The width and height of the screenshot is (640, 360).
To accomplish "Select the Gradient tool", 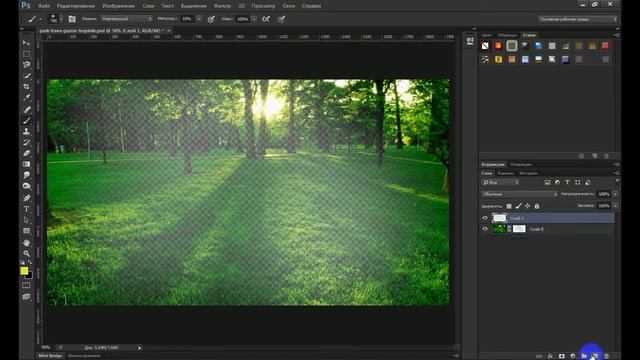I will coord(27,164).
